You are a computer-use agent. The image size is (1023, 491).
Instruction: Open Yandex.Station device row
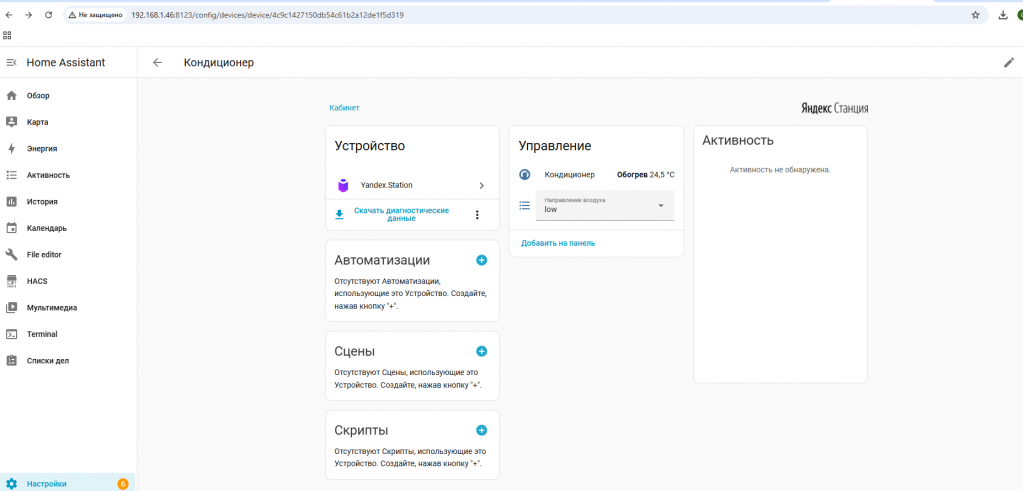tap(412, 185)
